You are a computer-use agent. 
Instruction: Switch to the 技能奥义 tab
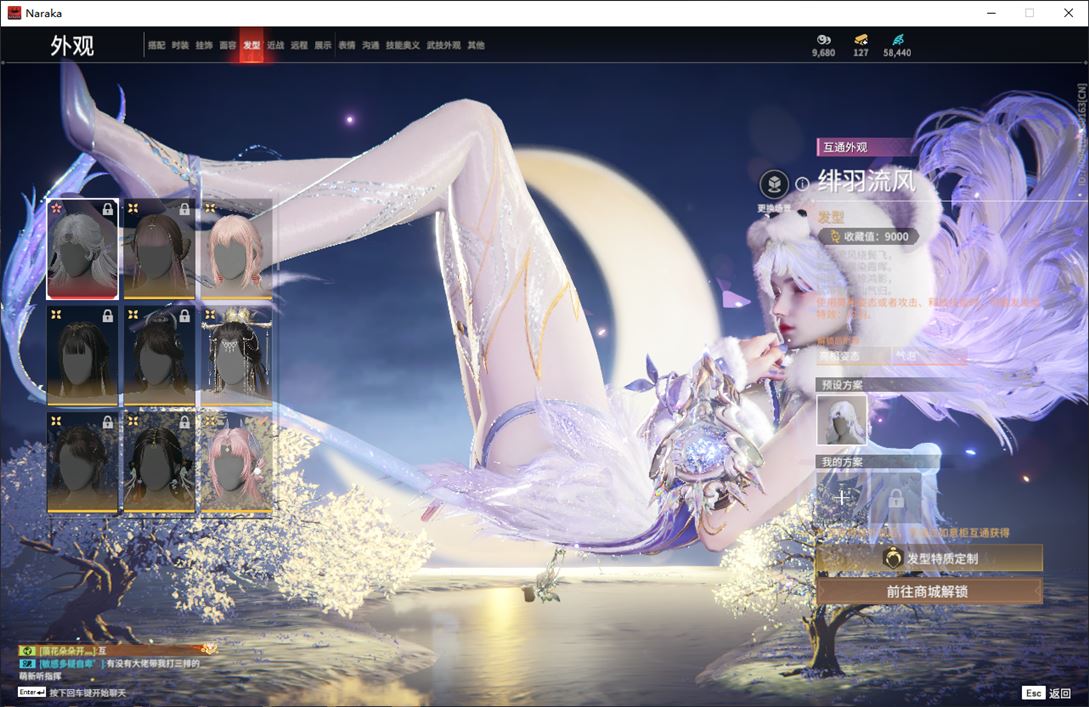(x=403, y=45)
